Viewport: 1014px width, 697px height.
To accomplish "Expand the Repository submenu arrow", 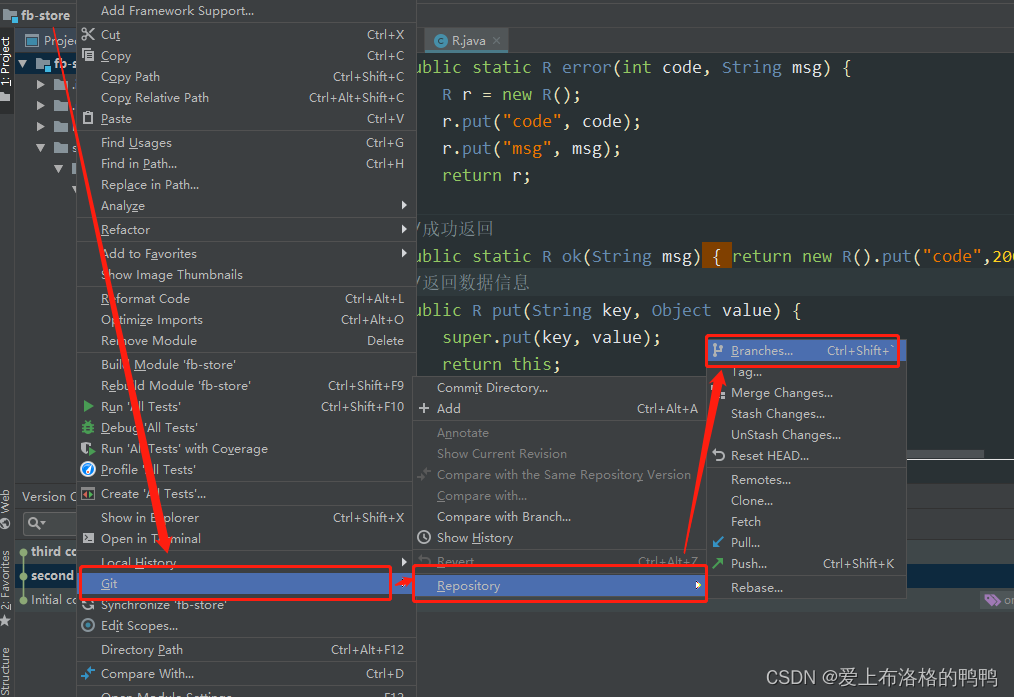I will (x=698, y=585).
